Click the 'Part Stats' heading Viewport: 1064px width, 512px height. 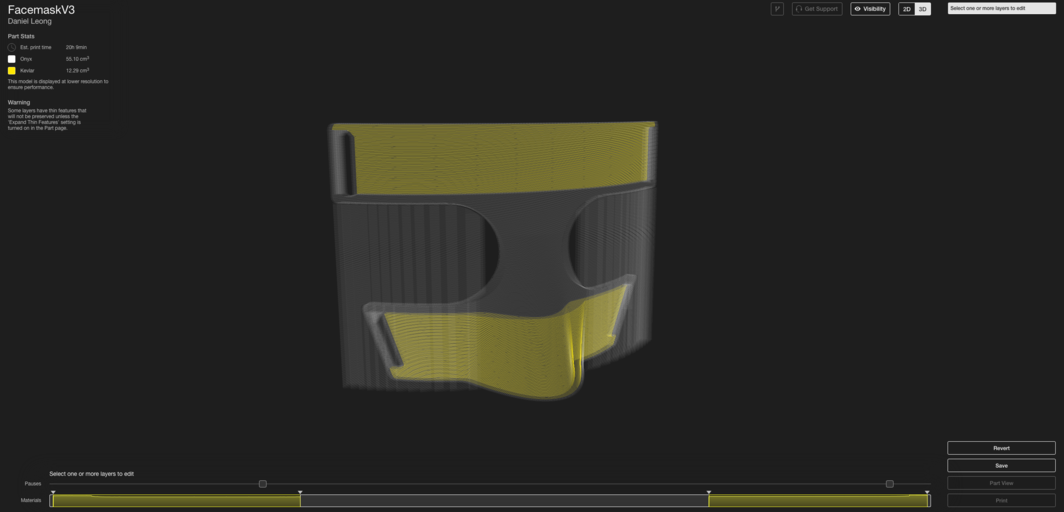pos(21,36)
